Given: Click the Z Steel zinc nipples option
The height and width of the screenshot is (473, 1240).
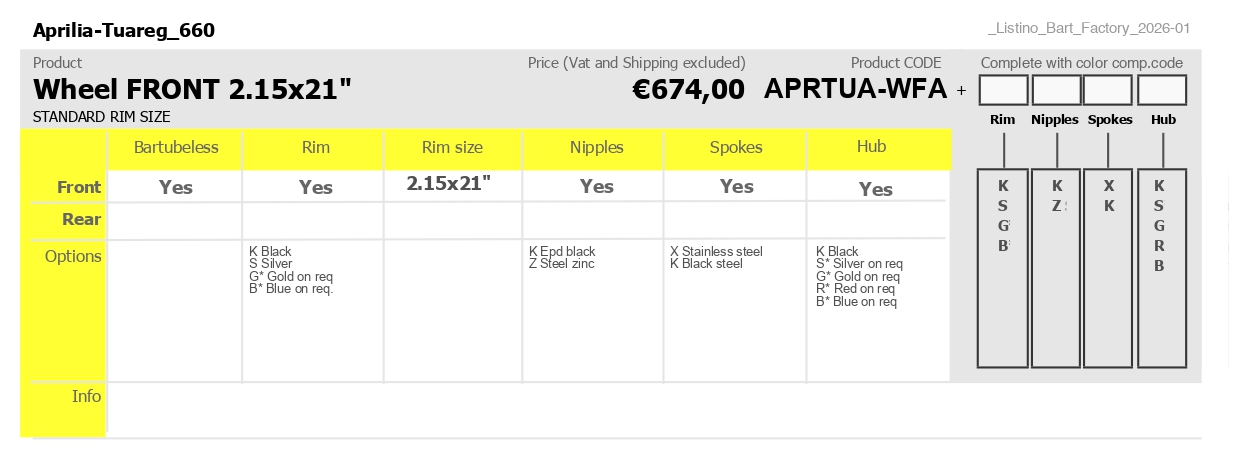Looking at the screenshot, I should 562,264.
